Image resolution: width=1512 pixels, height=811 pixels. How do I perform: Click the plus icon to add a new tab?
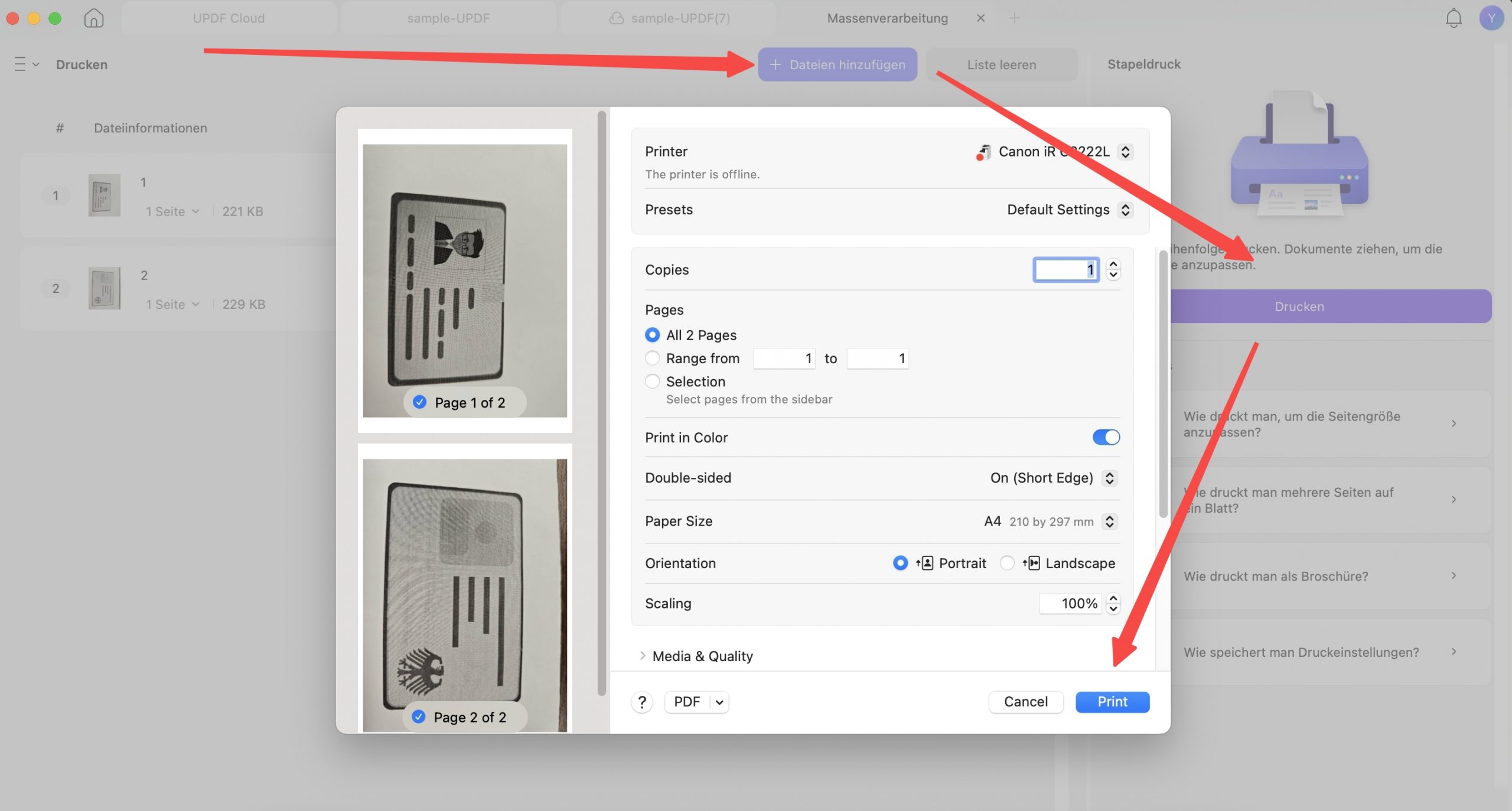pyautogui.click(x=1014, y=18)
